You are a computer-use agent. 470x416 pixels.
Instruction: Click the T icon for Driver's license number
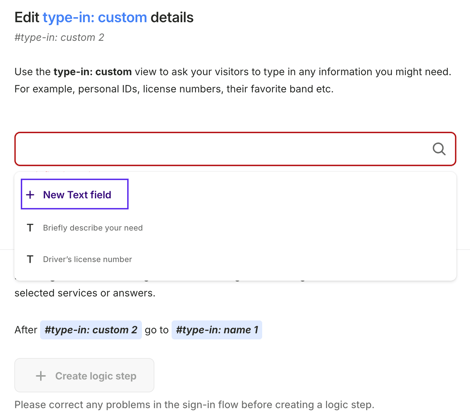(x=30, y=259)
